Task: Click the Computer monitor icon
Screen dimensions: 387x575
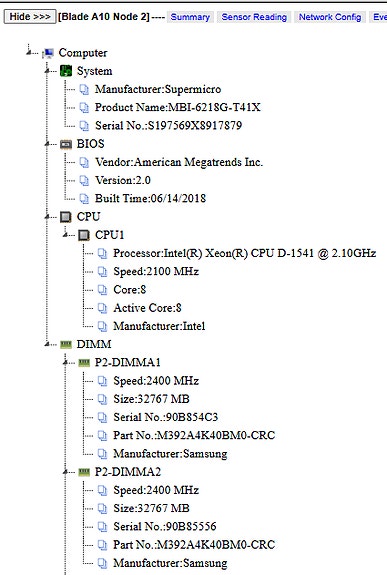Action: pyautogui.click(x=48, y=53)
